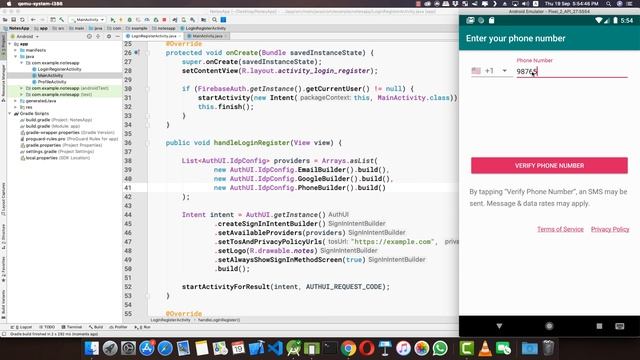Run the app with green play icon
This screenshot has width=640, height=360.
pos(112,20)
